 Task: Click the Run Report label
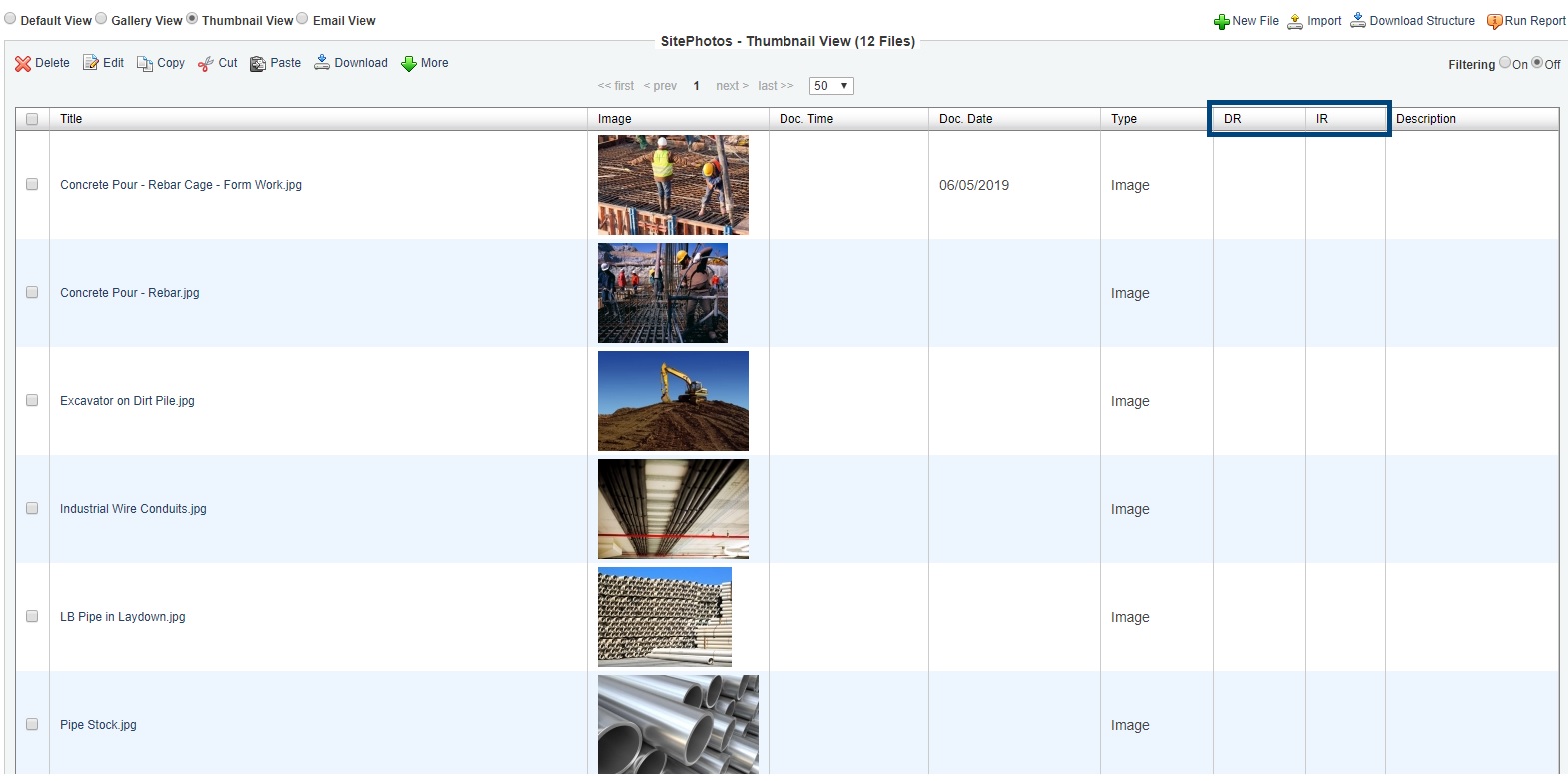(x=1535, y=21)
